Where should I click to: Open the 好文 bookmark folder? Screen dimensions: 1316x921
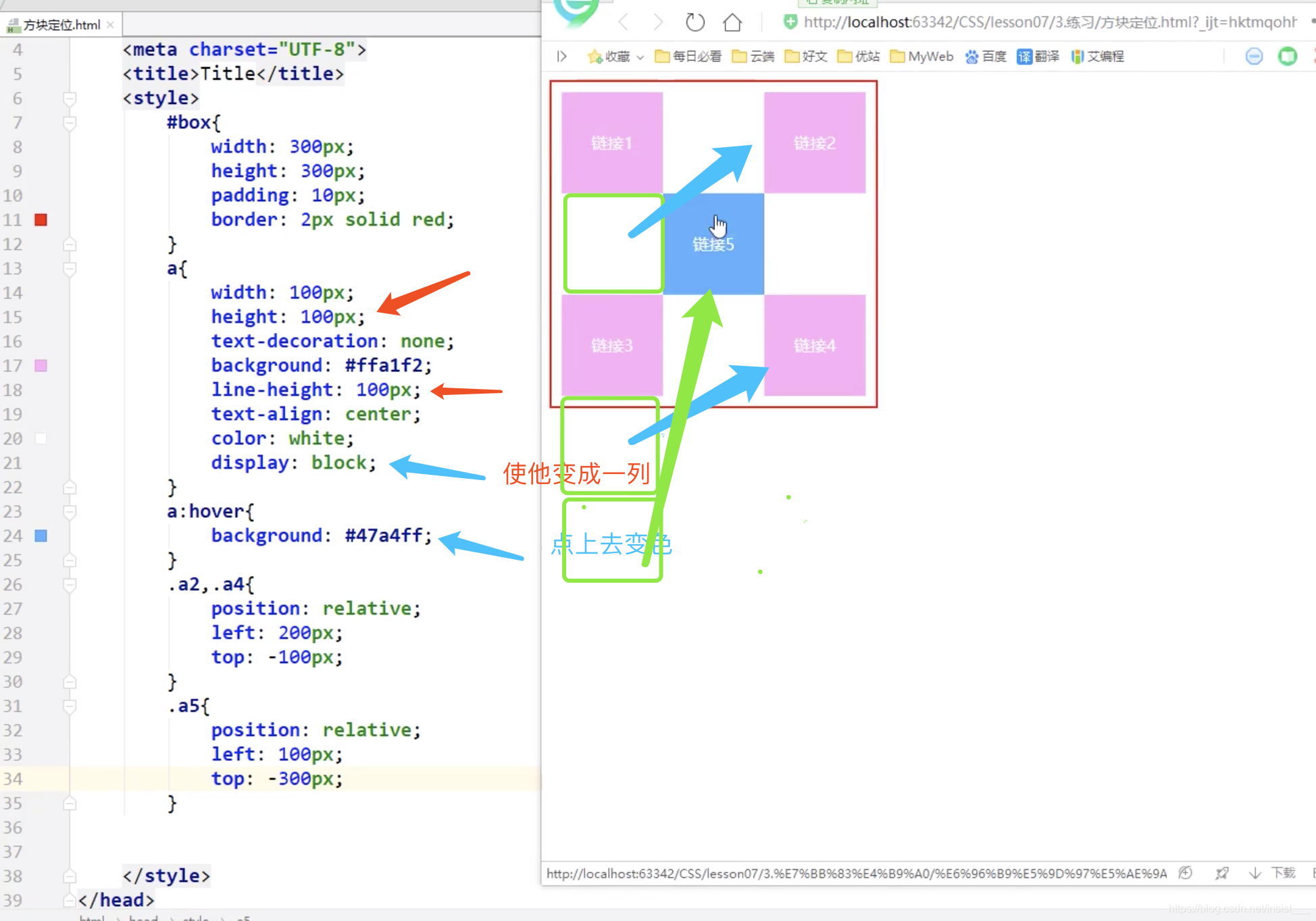click(806, 57)
